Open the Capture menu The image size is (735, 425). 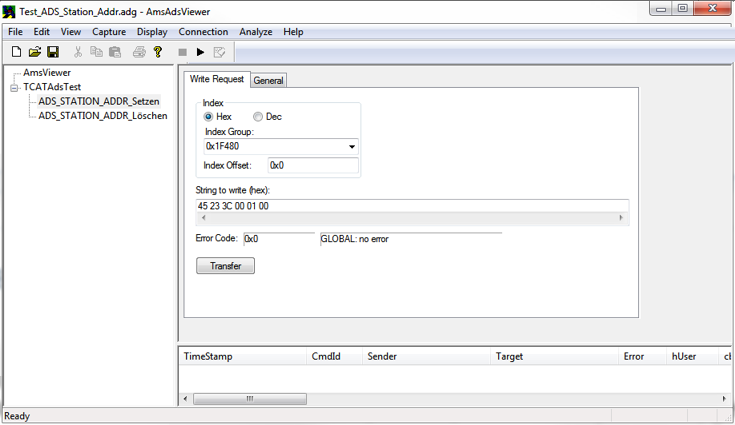pos(109,32)
